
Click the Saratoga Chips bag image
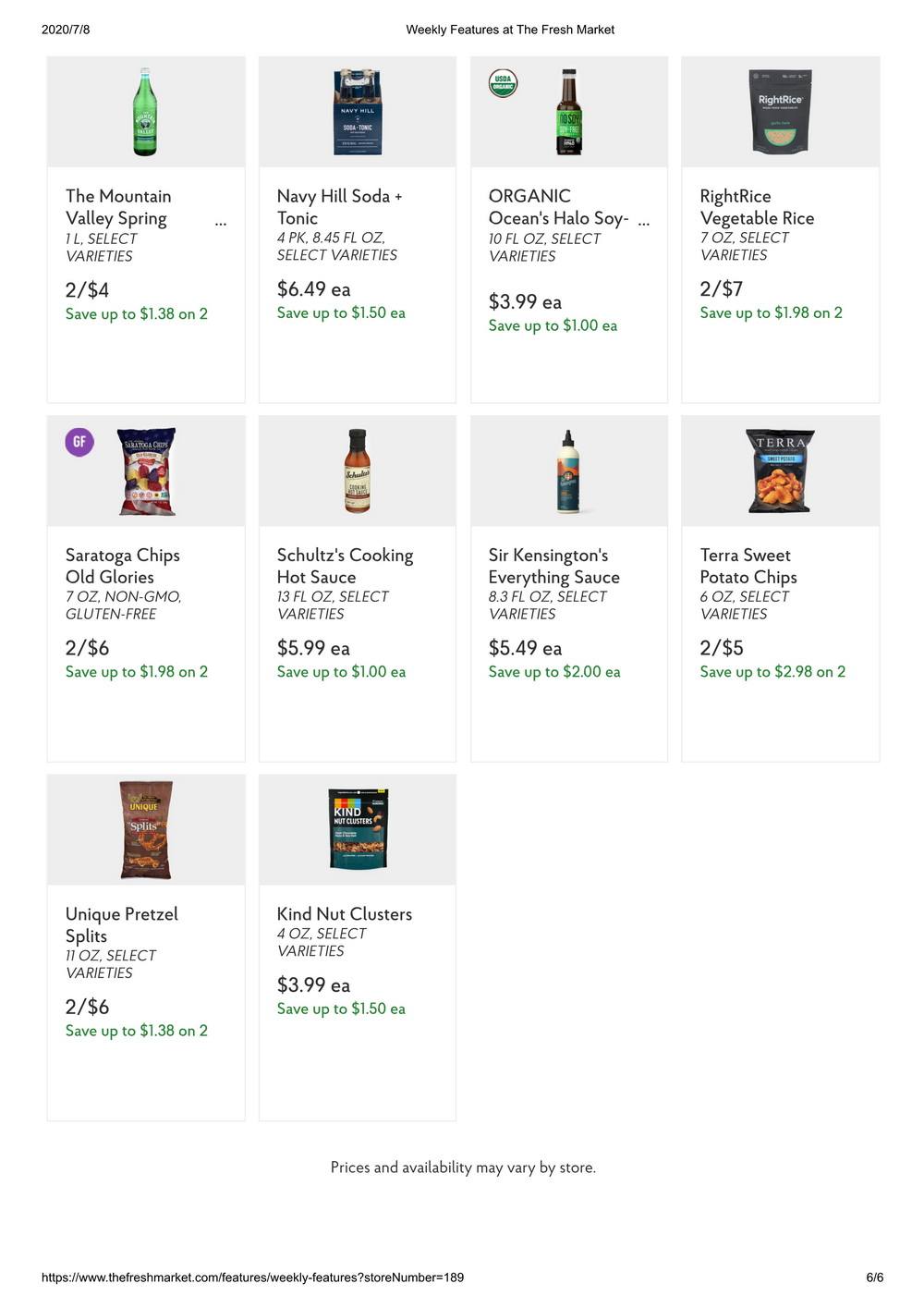click(148, 471)
